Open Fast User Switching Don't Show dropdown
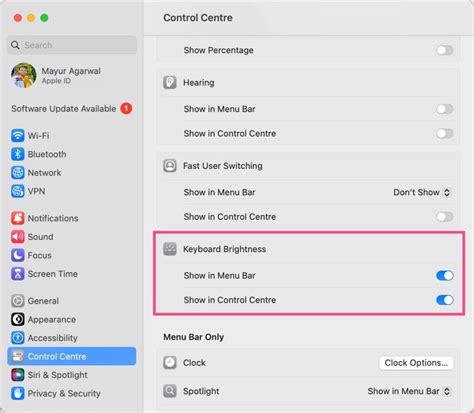474x413 pixels. (x=422, y=192)
